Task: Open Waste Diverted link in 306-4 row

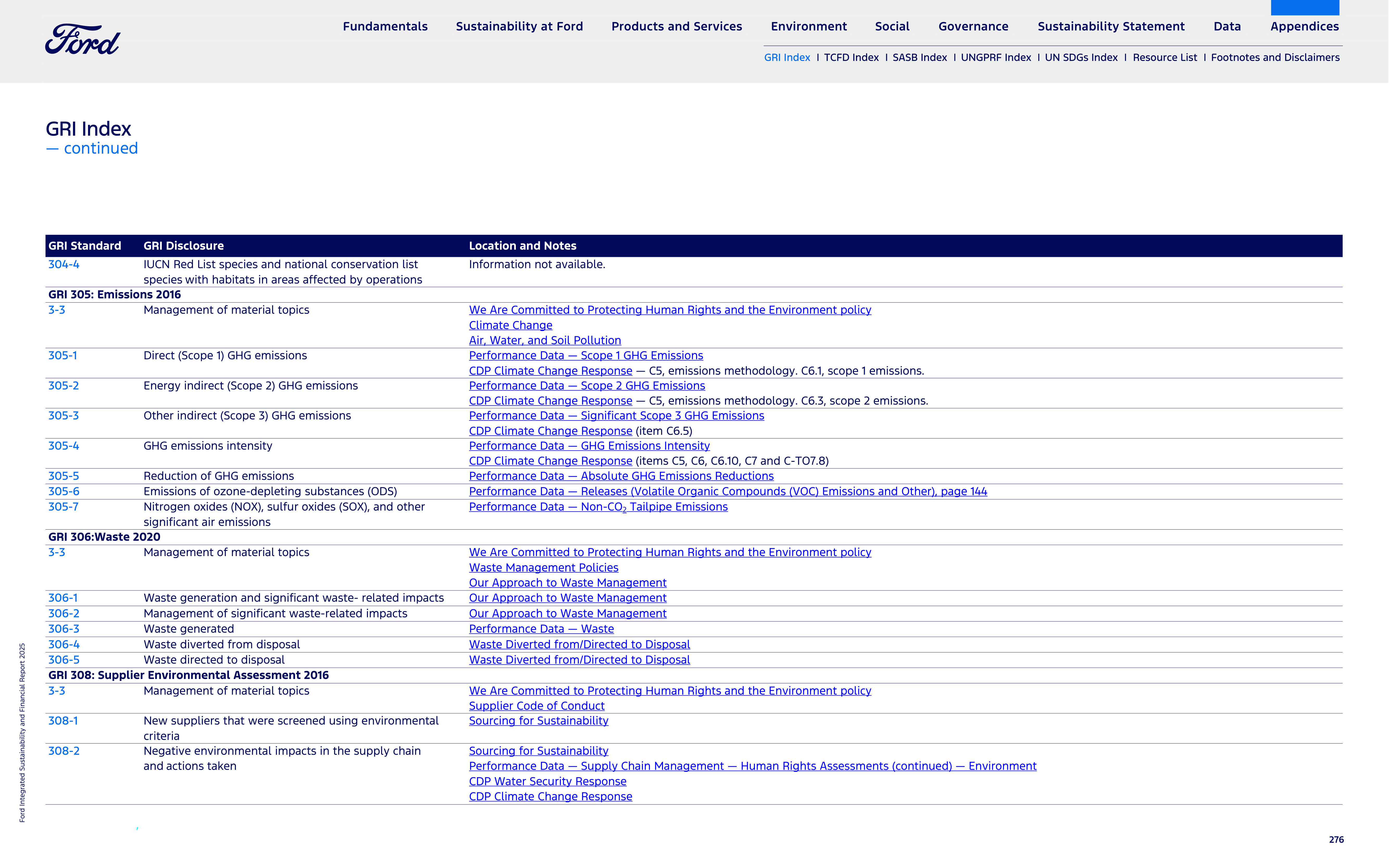Action: pos(579,645)
